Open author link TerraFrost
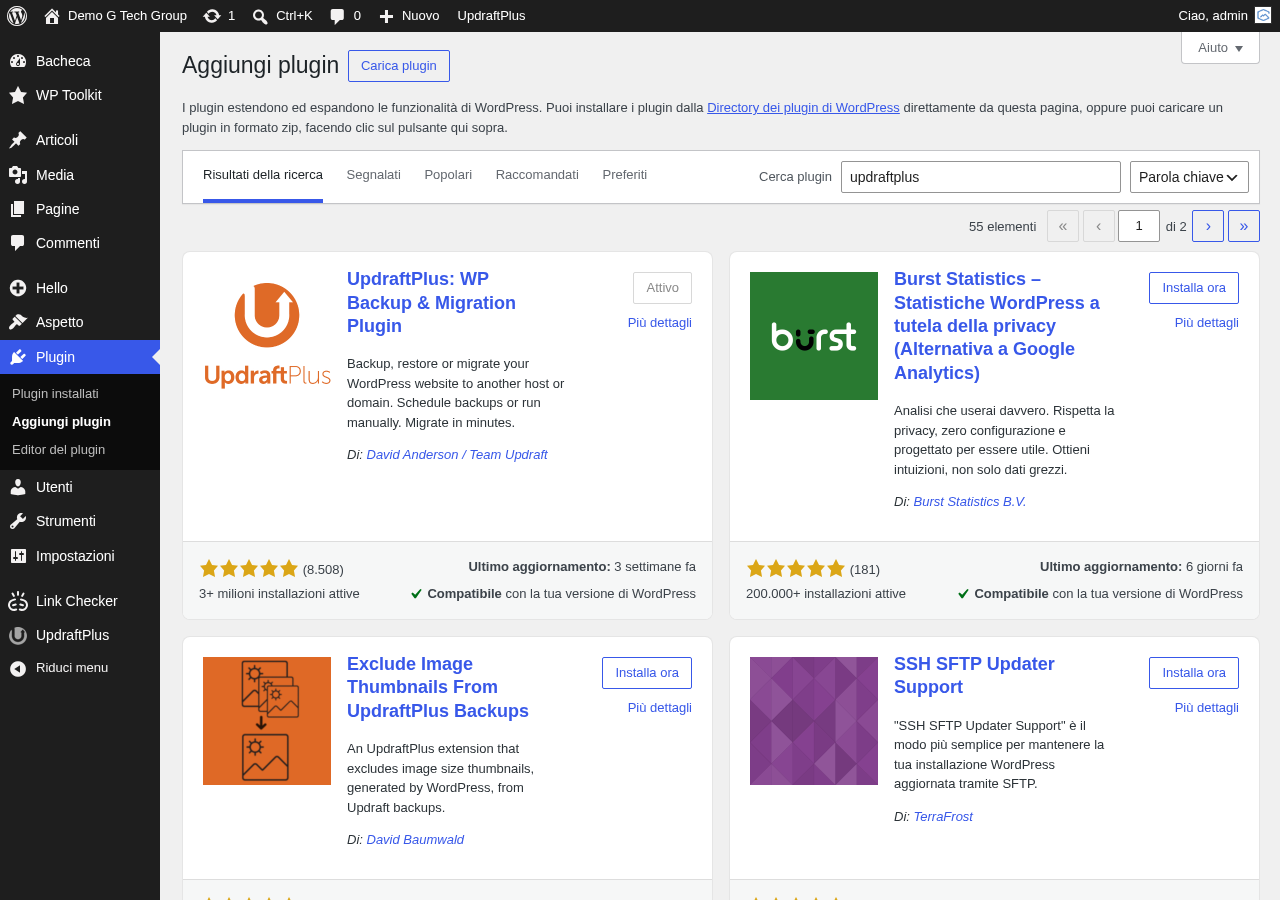1280x900 pixels. 943,816
